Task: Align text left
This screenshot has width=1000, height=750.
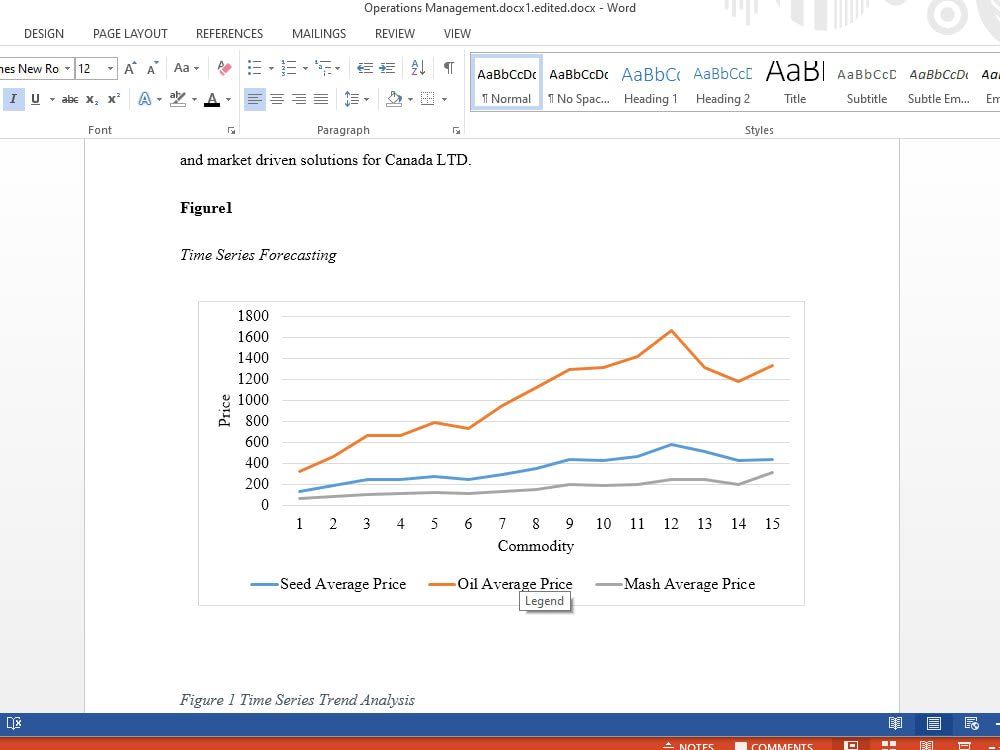Action: (x=254, y=99)
